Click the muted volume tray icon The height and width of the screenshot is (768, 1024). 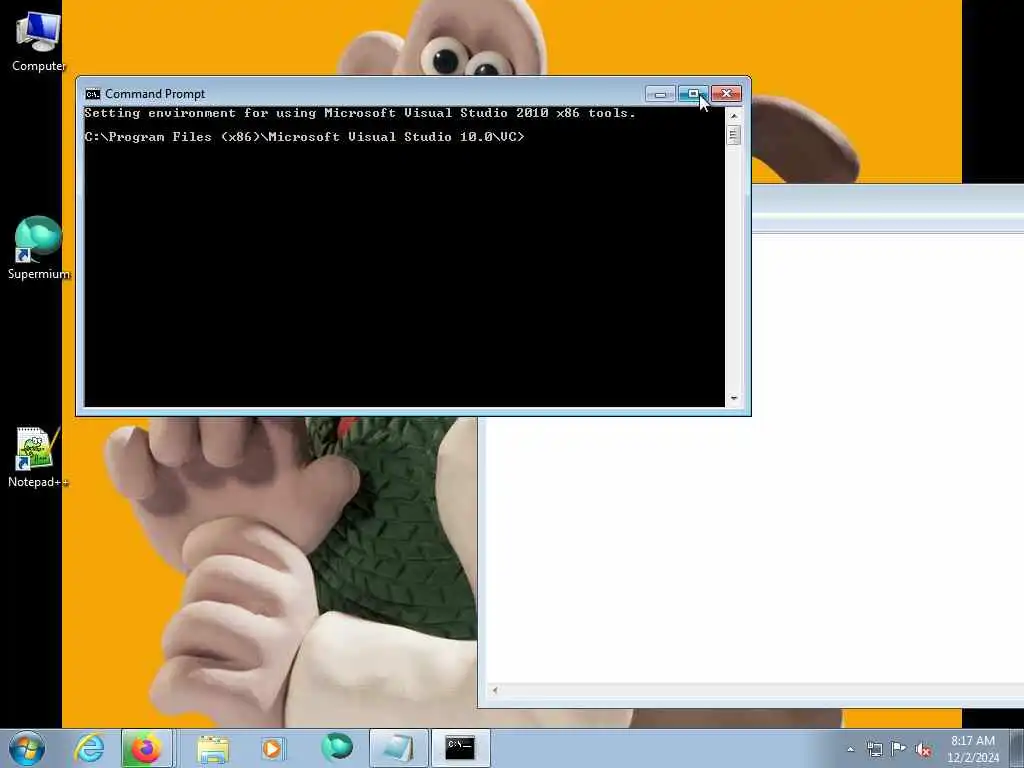[923, 749]
